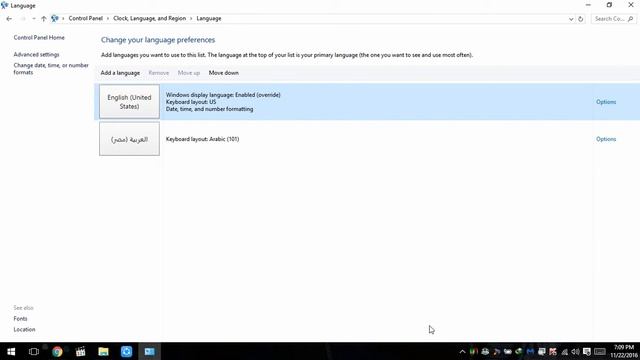Open the blue circular app on the taskbar
The image size is (640, 360).
click(127, 351)
